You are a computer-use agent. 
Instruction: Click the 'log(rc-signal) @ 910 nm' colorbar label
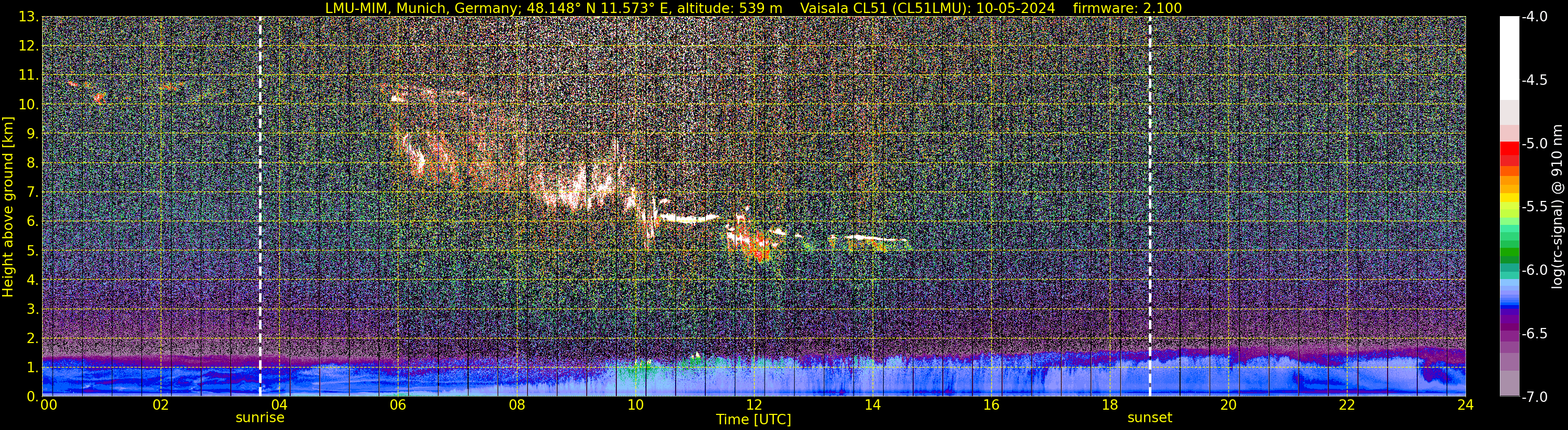[1558, 207]
